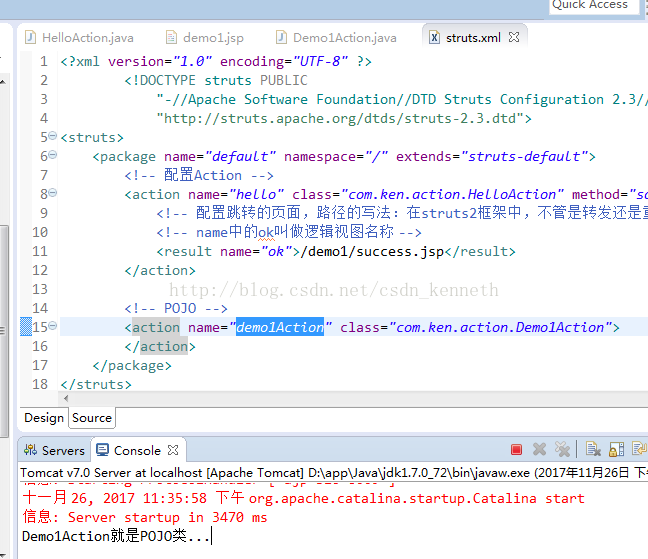Click the action name value hello
648x559 pixels.
tap(257, 194)
